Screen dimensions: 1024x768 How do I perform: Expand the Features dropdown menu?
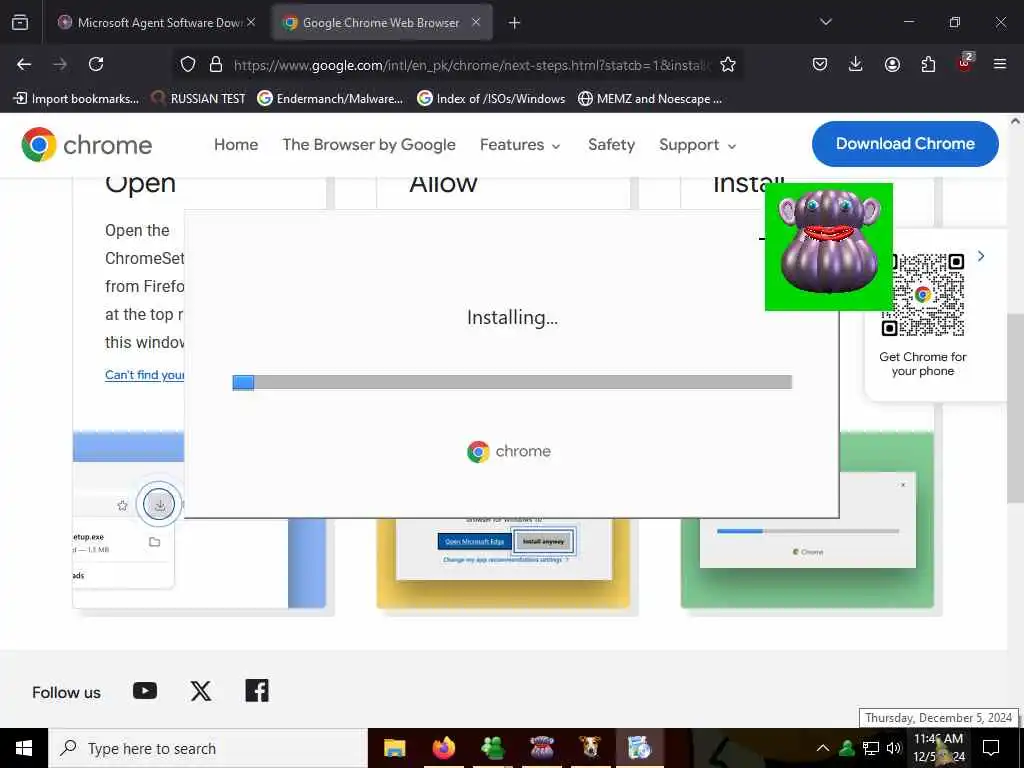click(520, 144)
